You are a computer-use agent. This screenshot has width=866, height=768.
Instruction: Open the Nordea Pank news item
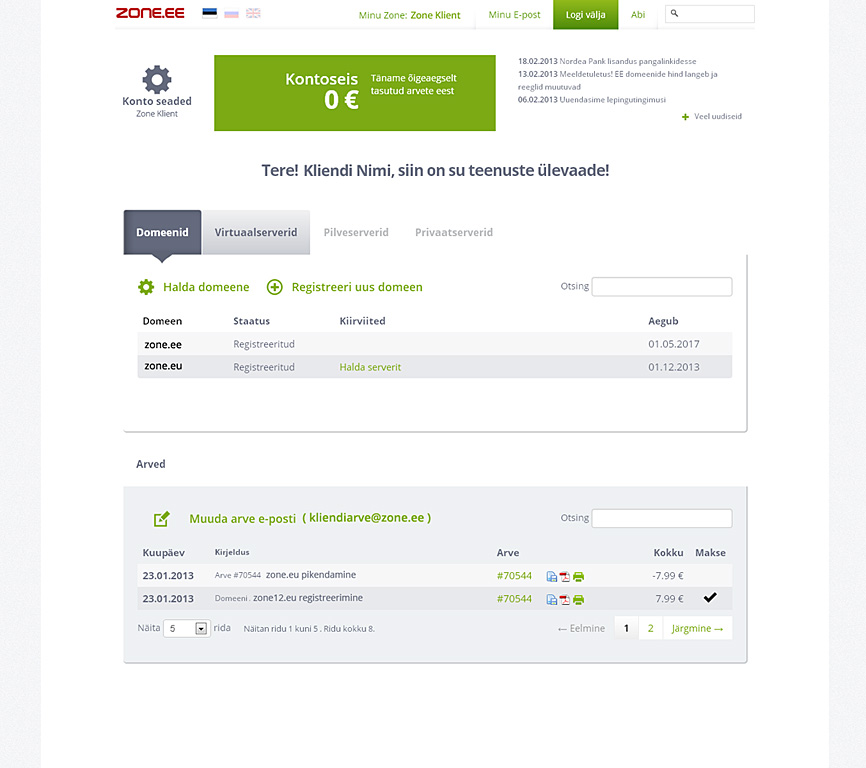[607, 61]
